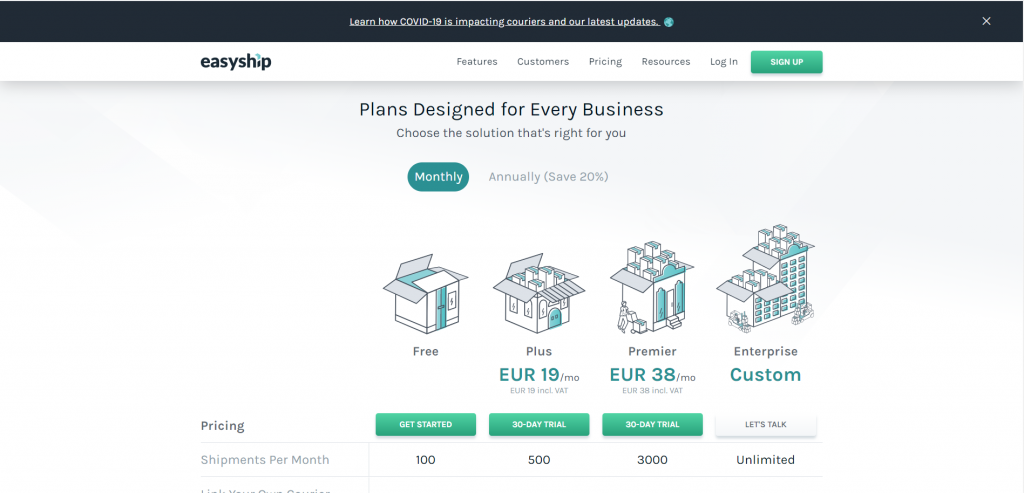This screenshot has height=493, width=1024.
Task: Click the "EUR 38/mo" price
Action: point(652,375)
